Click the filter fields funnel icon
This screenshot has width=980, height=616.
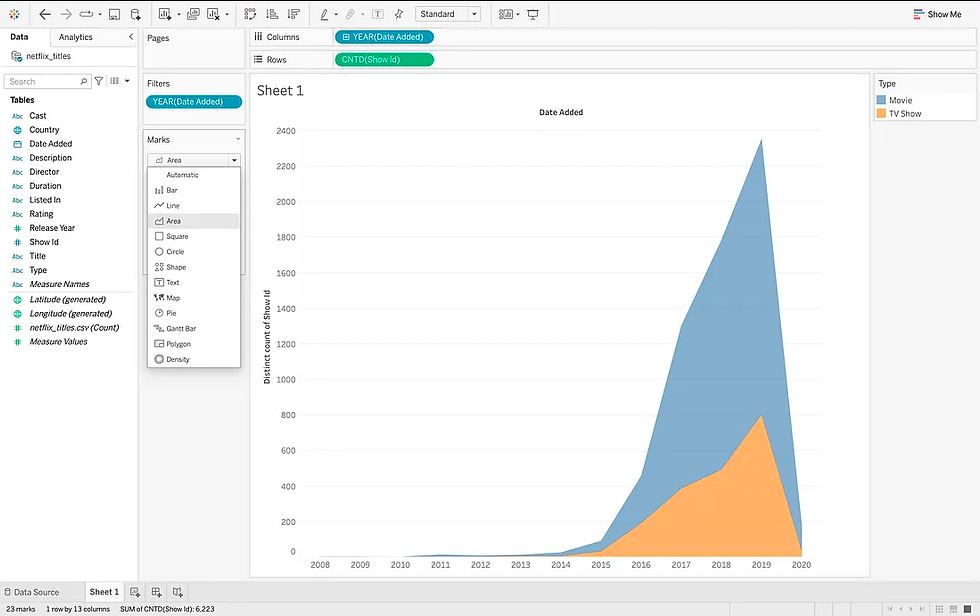[99, 81]
